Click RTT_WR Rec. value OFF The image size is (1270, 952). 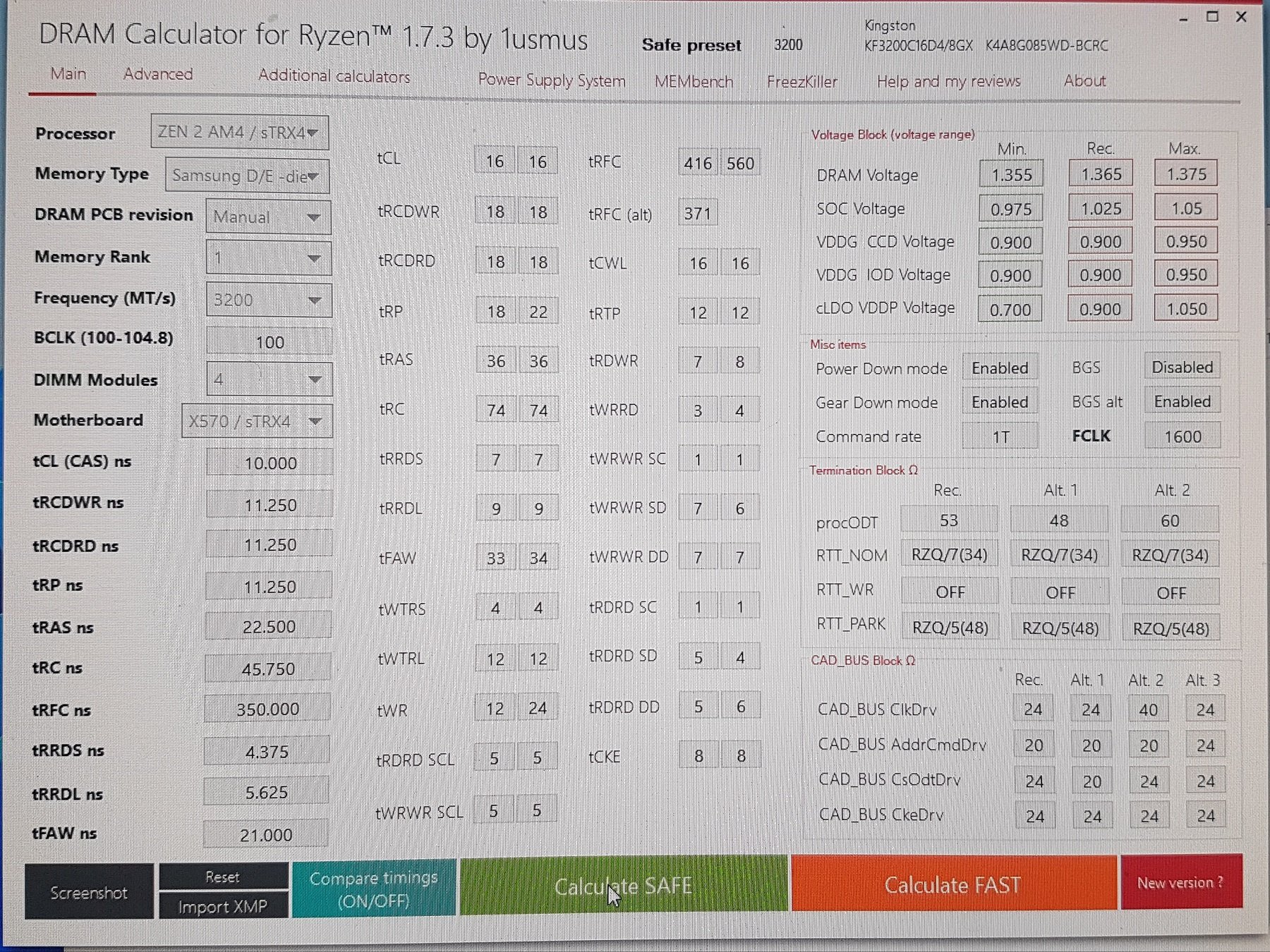tap(950, 592)
